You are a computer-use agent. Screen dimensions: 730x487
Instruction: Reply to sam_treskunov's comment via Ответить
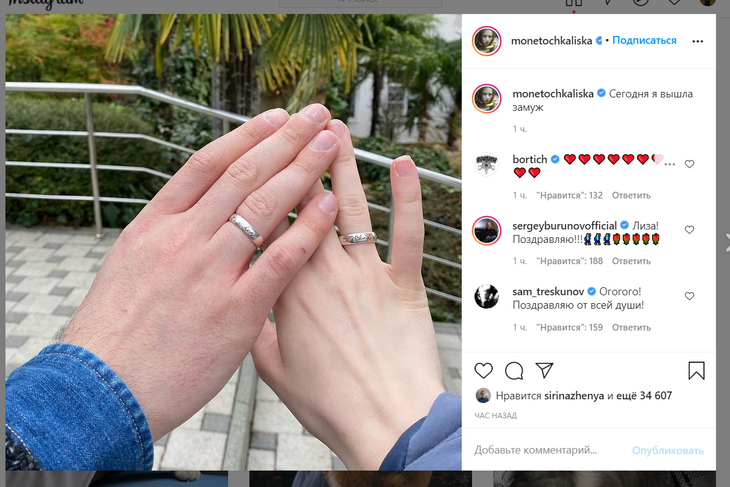631,328
